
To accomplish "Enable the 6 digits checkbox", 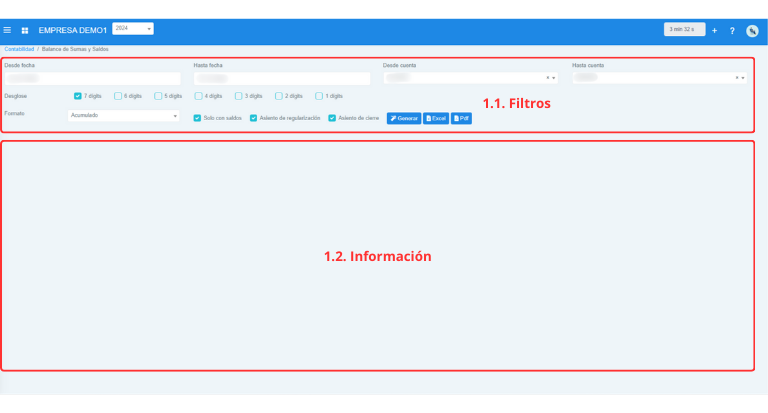I will (118, 96).
